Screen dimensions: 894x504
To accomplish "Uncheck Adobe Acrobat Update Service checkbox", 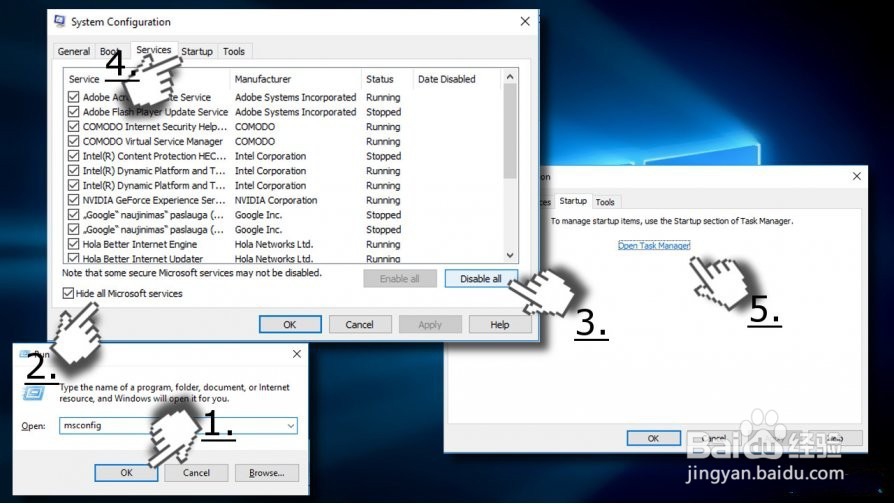I will (x=74, y=97).
